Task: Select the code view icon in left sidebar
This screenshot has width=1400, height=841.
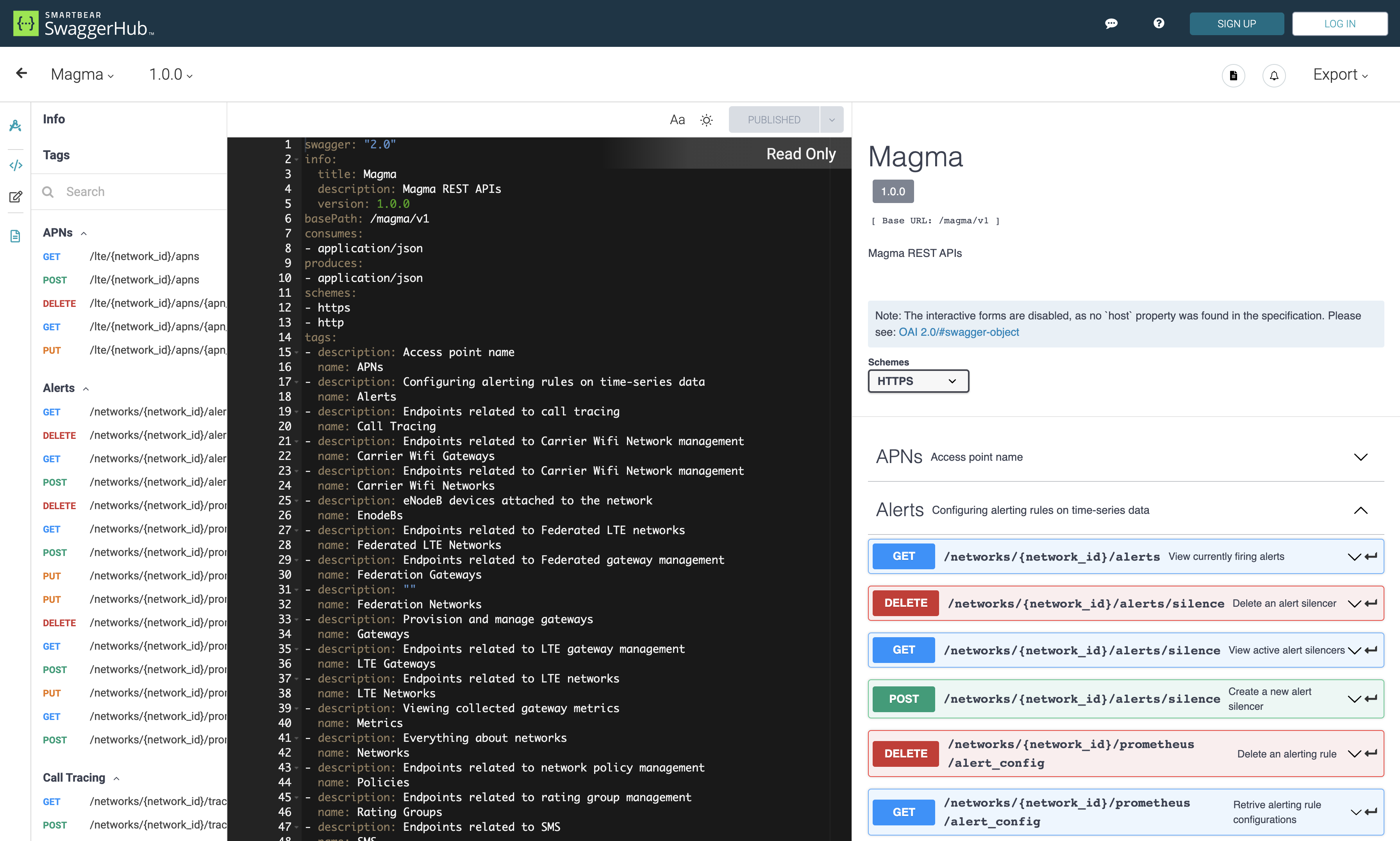Action: 15,165
